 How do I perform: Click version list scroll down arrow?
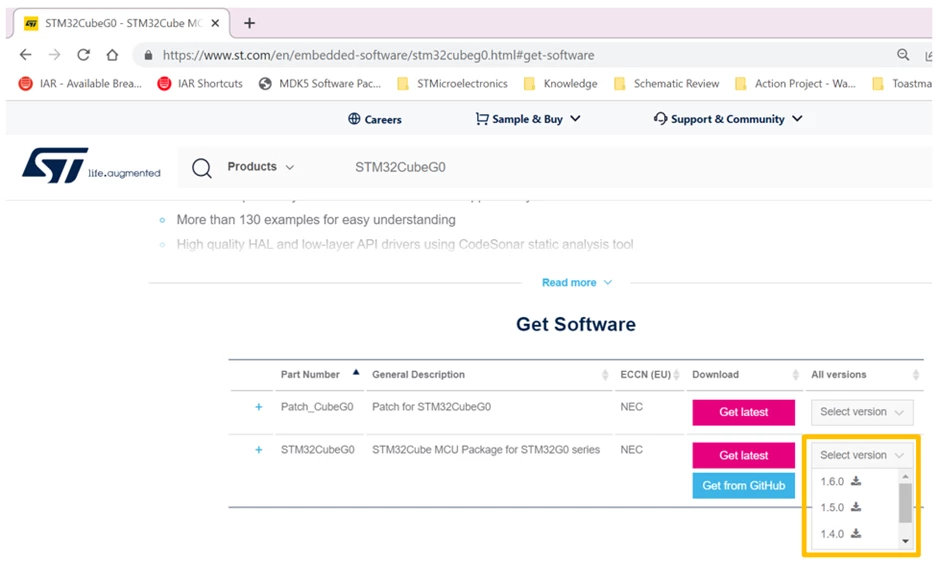pyautogui.click(x=905, y=541)
